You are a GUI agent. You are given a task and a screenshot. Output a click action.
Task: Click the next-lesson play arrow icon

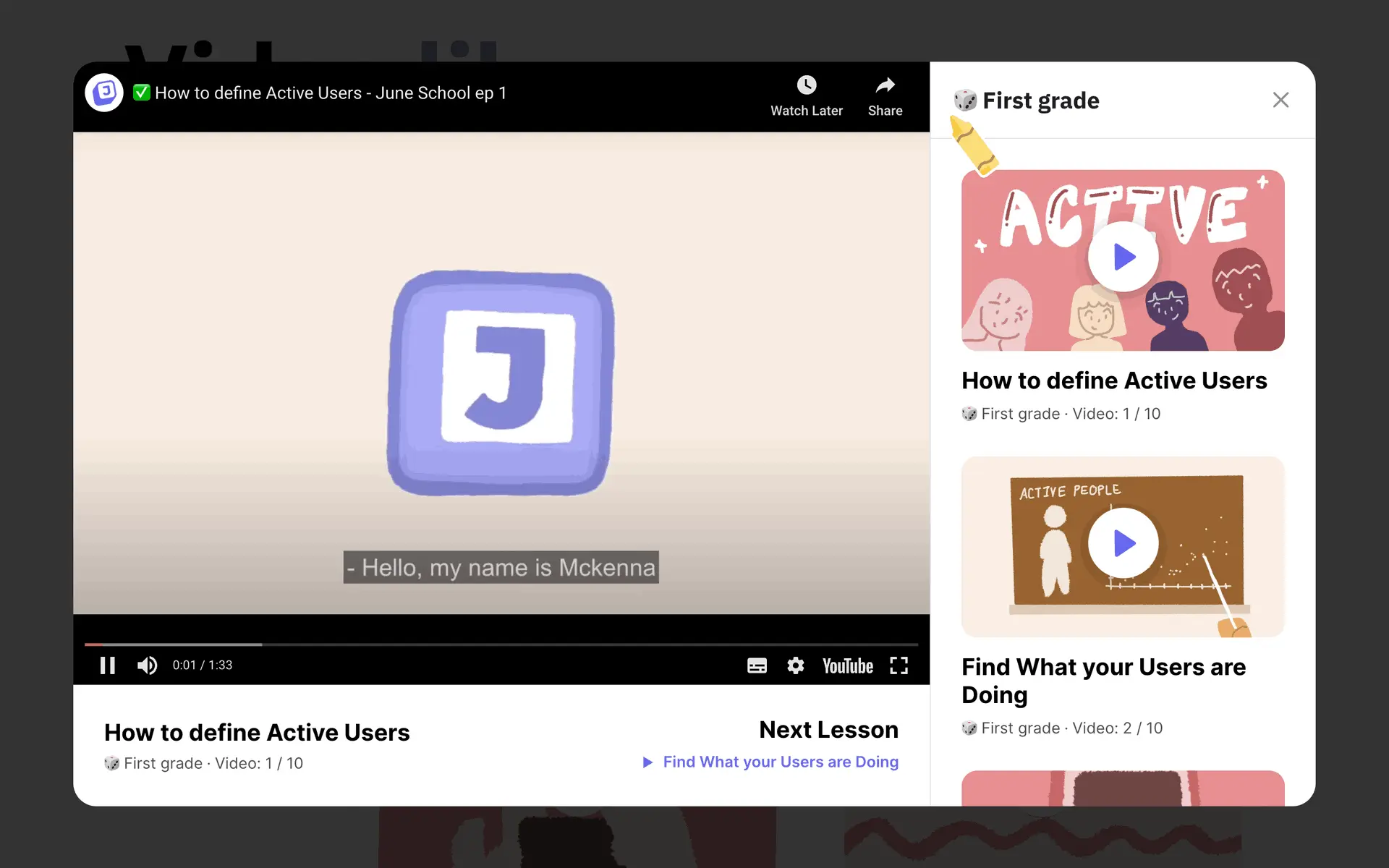[x=647, y=762]
